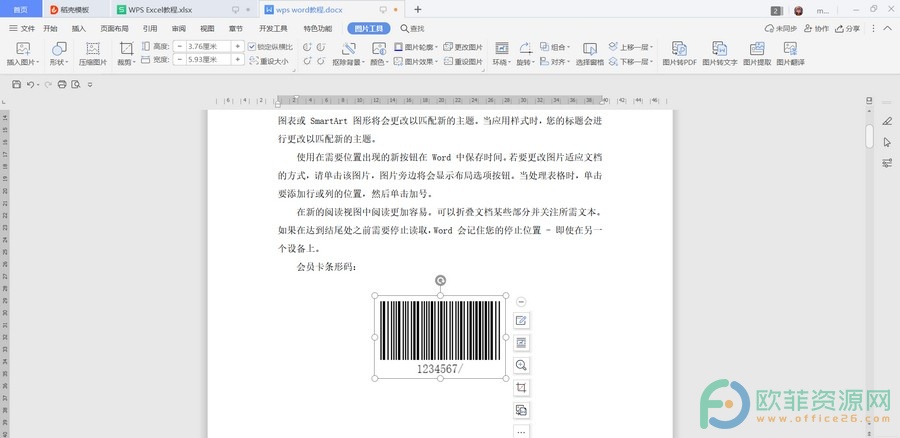Click the barcode image in the document

click(440, 337)
